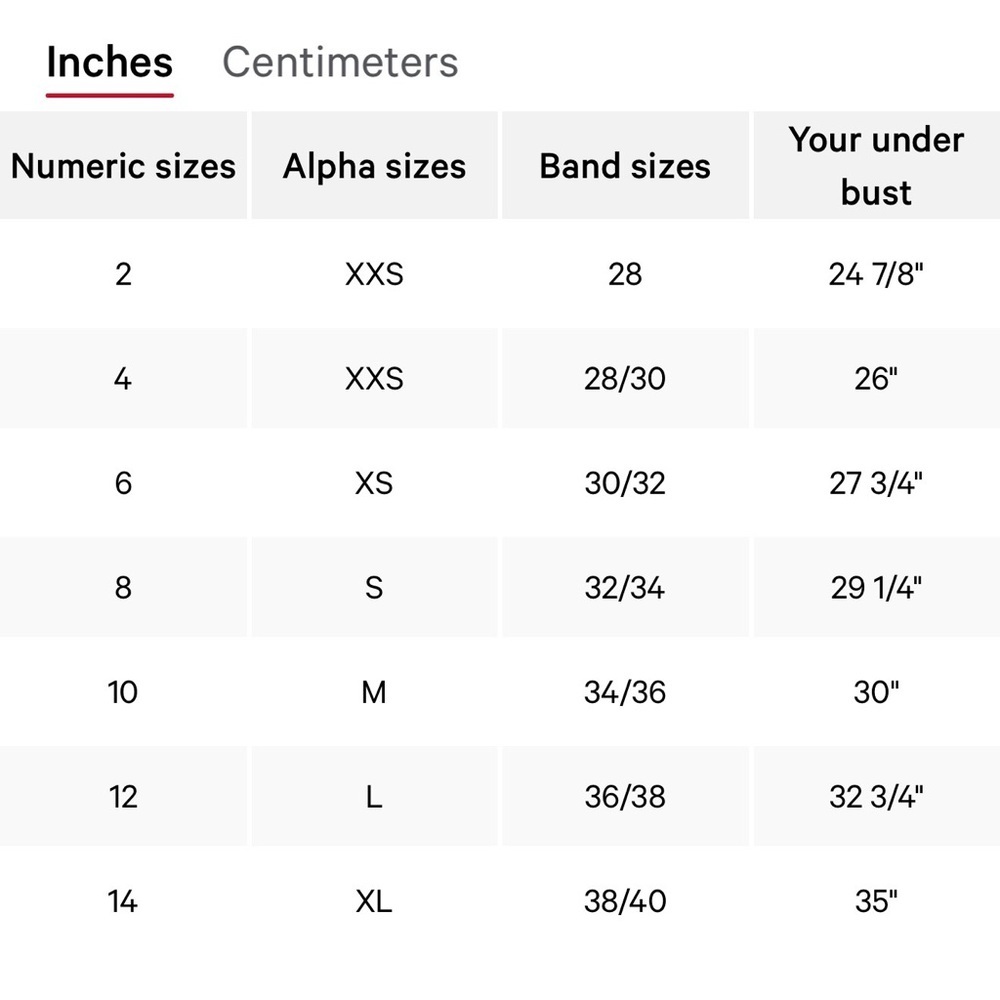The image size is (1000, 1000).
Task: Select numeric size 4 cell
Action: pyautogui.click(x=123, y=379)
